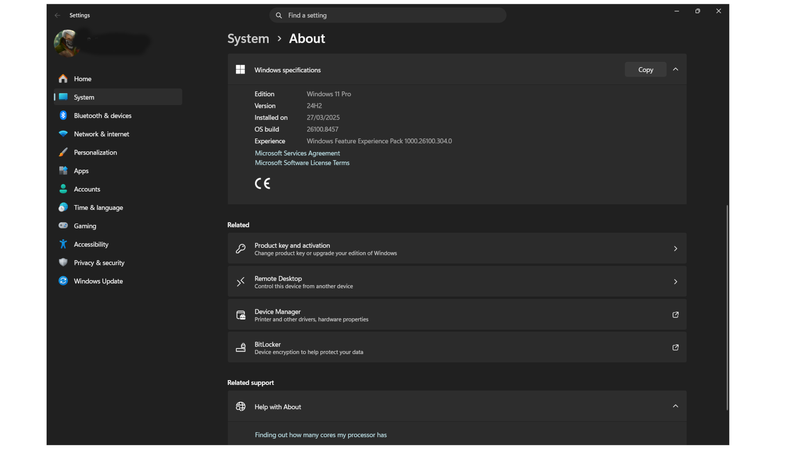
Task: Click the Home sidebar icon
Action: coord(63,79)
